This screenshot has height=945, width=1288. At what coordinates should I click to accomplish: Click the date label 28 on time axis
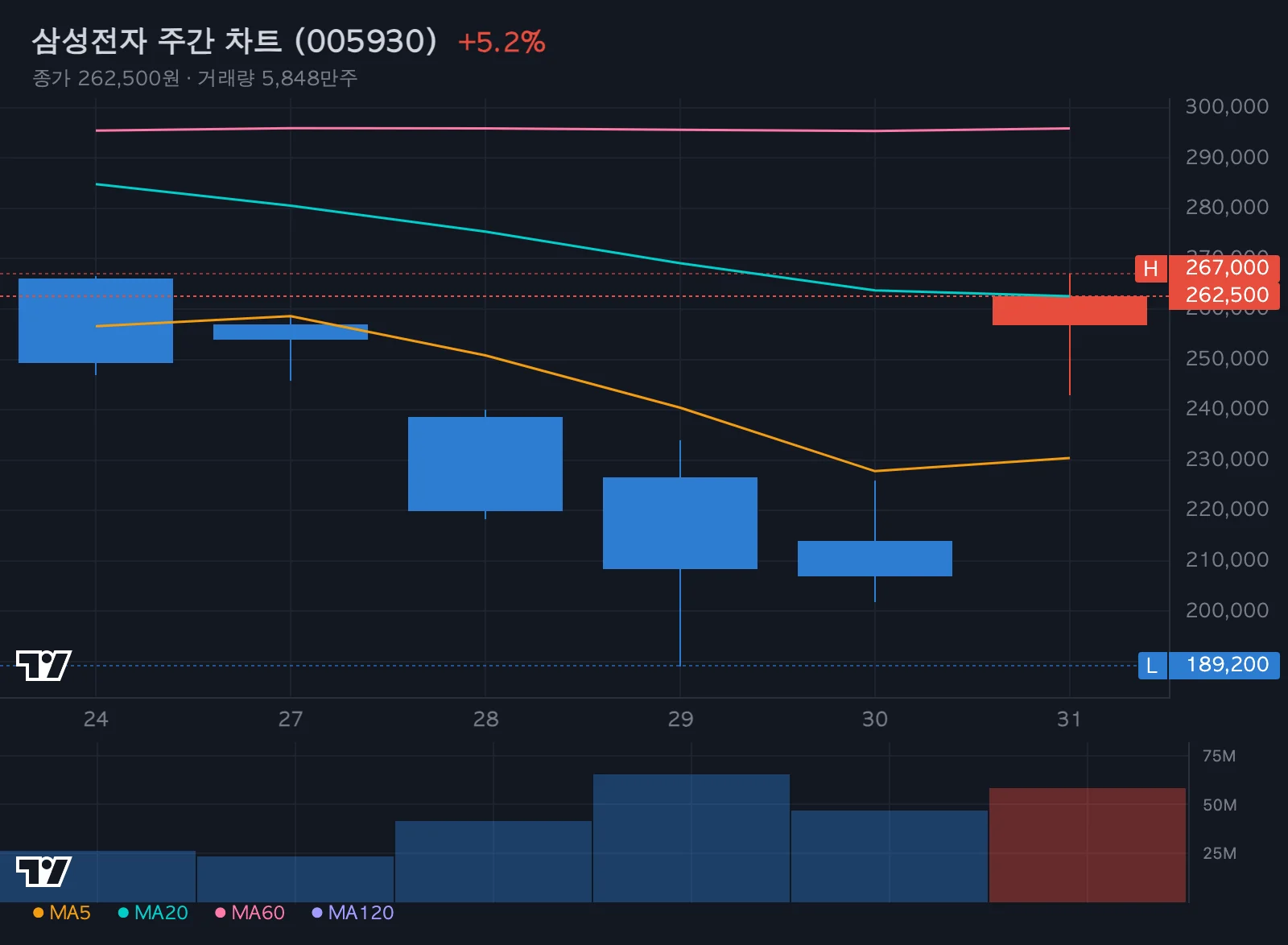(x=485, y=719)
